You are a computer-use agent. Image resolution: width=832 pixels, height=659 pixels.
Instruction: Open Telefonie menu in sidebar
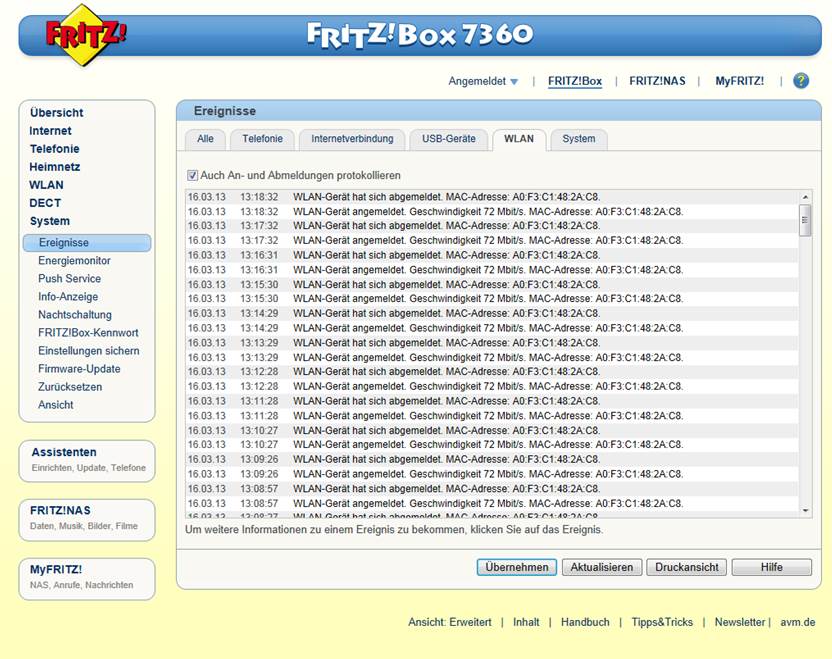[x=55, y=149]
